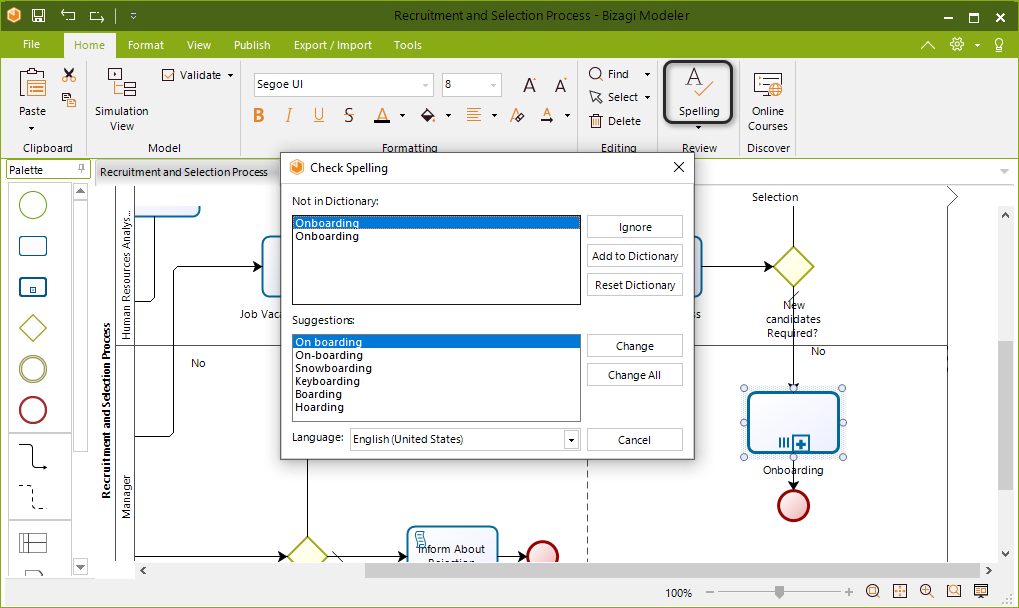Choose the red end event circle in Palette
The height and width of the screenshot is (608, 1019).
click(33, 411)
